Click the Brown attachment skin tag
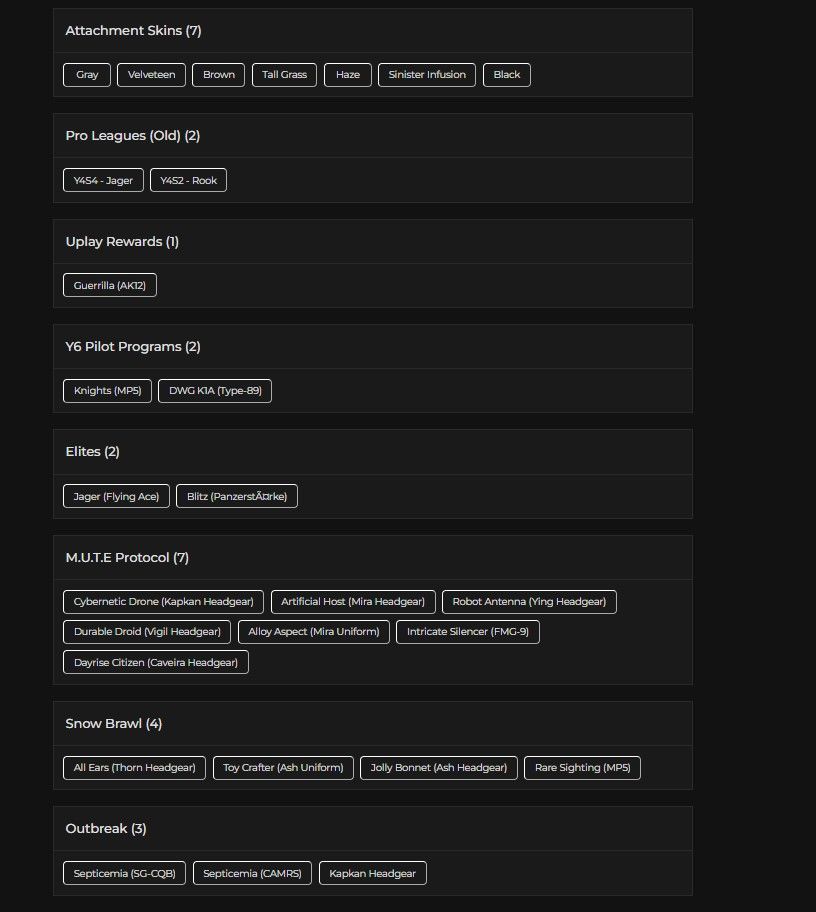The height and width of the screenshot is (912, 816). coord(219,75)
